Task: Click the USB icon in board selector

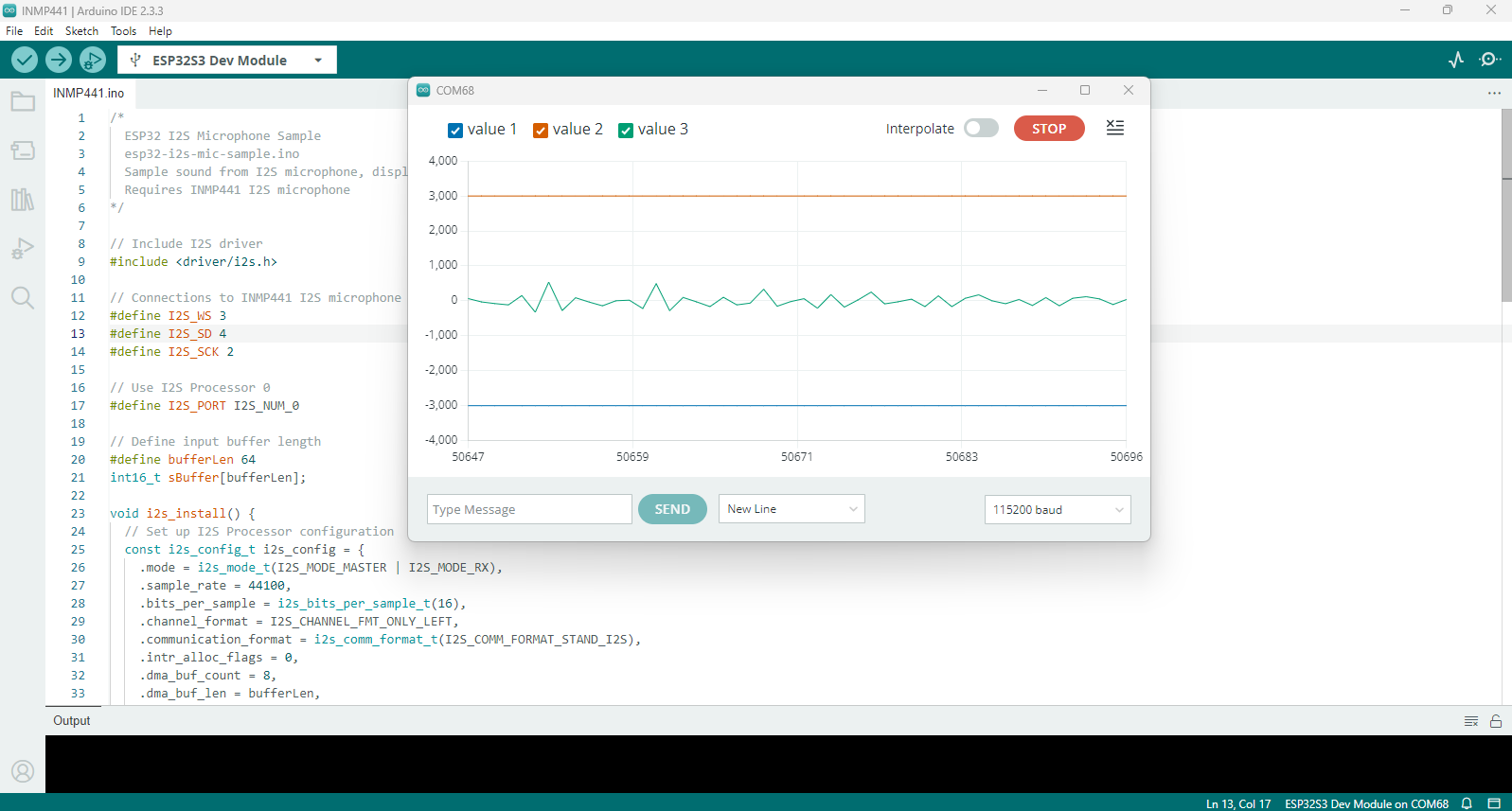Action: (135, 60)
